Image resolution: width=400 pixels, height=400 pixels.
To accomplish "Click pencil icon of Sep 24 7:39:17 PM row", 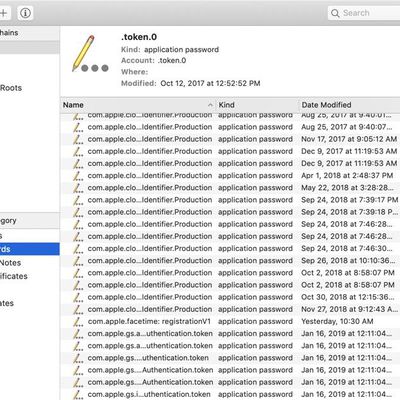I will point(78,200).
